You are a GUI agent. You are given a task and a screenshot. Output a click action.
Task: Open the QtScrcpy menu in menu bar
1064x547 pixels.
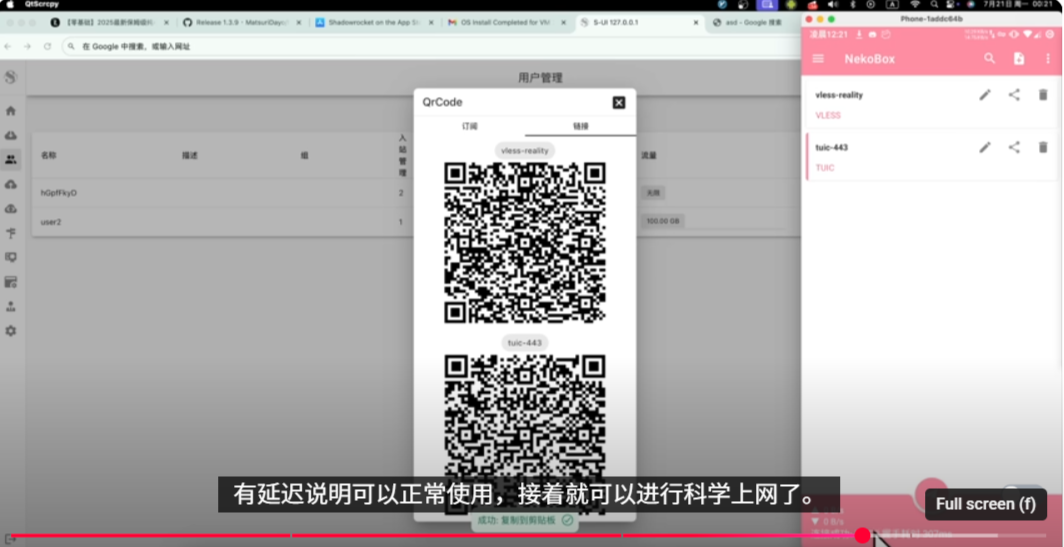point(42,4)
